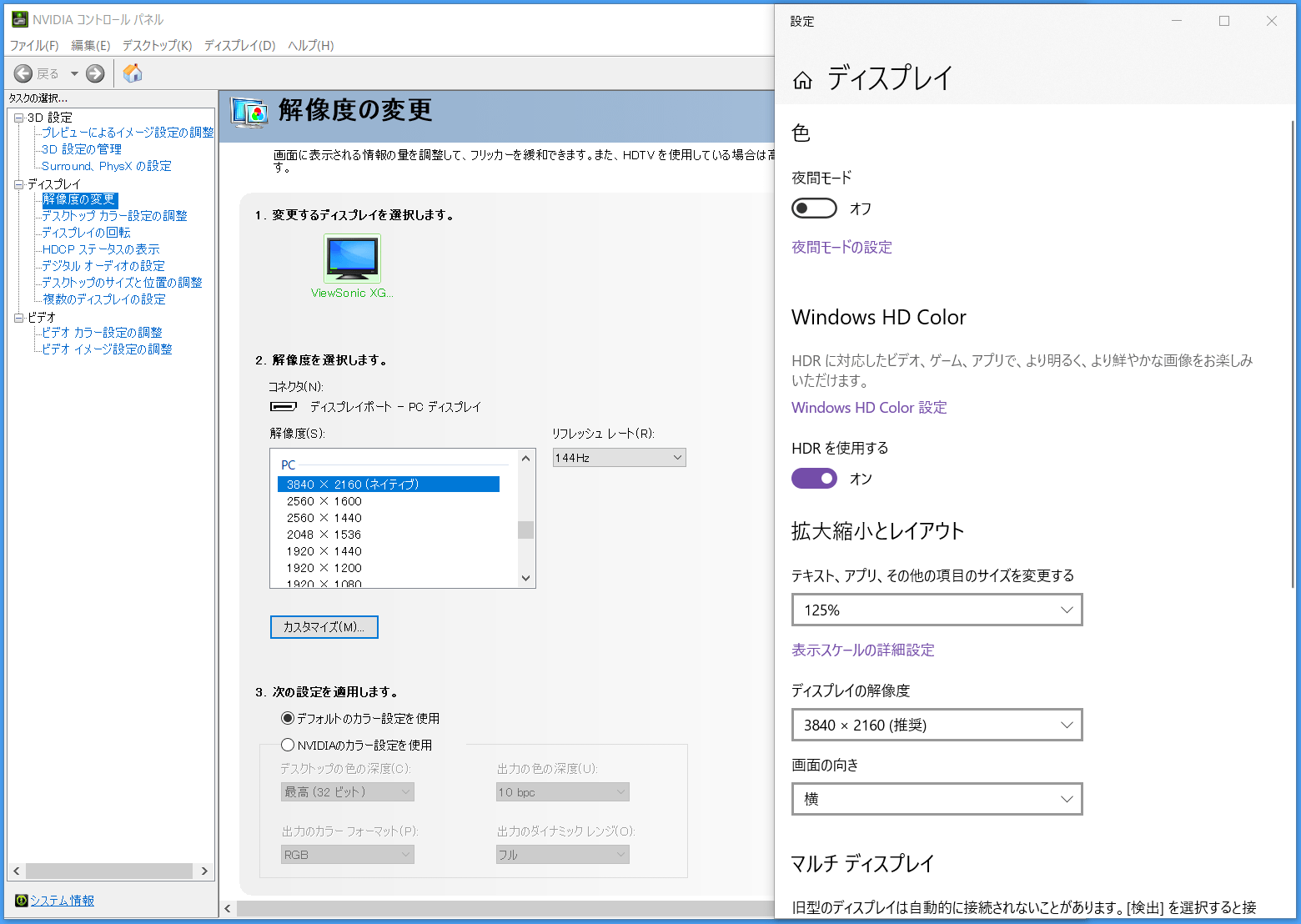
Task: Select NVIDIAのカラー設定を使用 radio button
Action: [x=288, y=745]
